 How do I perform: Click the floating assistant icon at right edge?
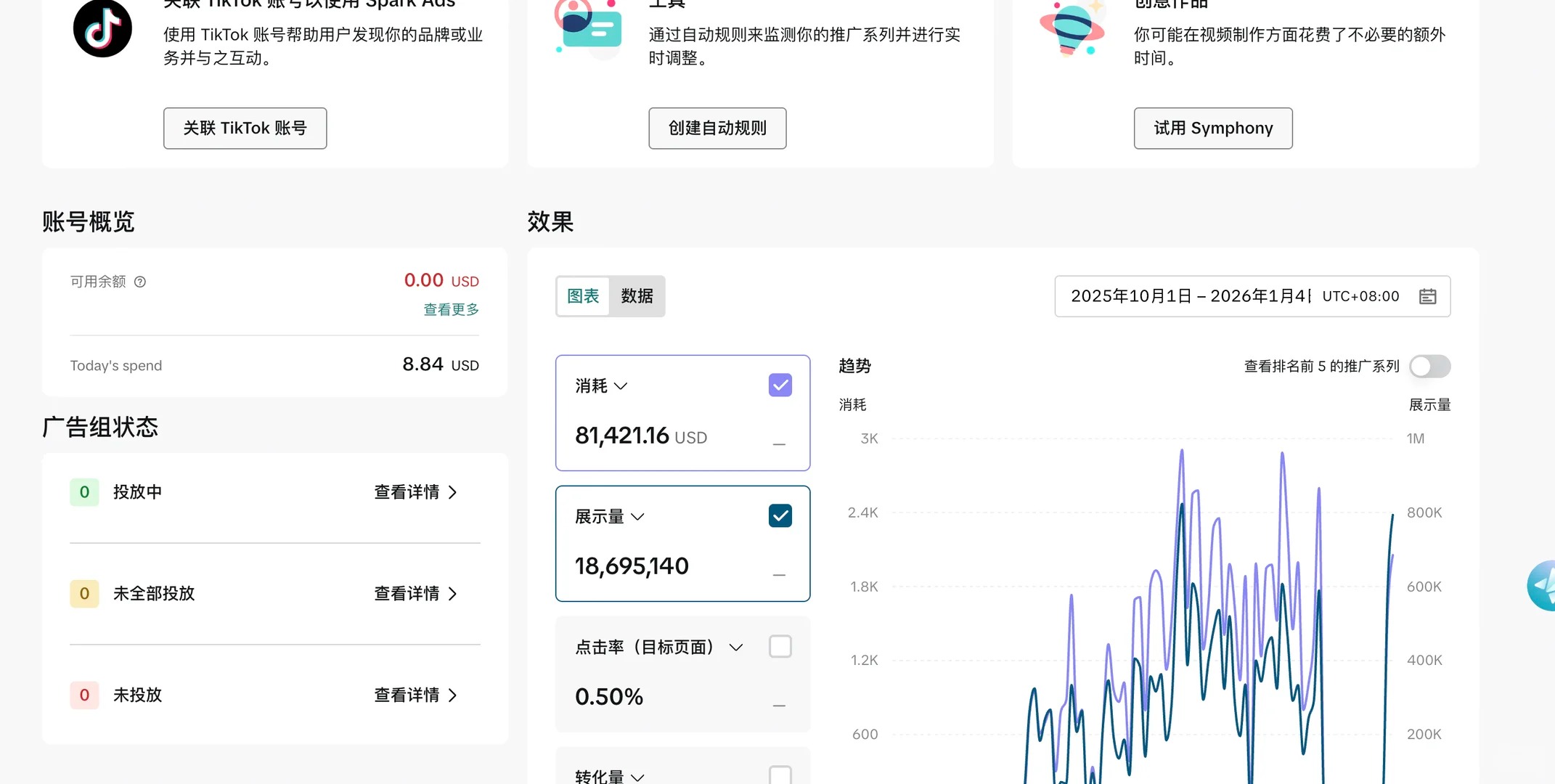click(x=1543, y=585)
